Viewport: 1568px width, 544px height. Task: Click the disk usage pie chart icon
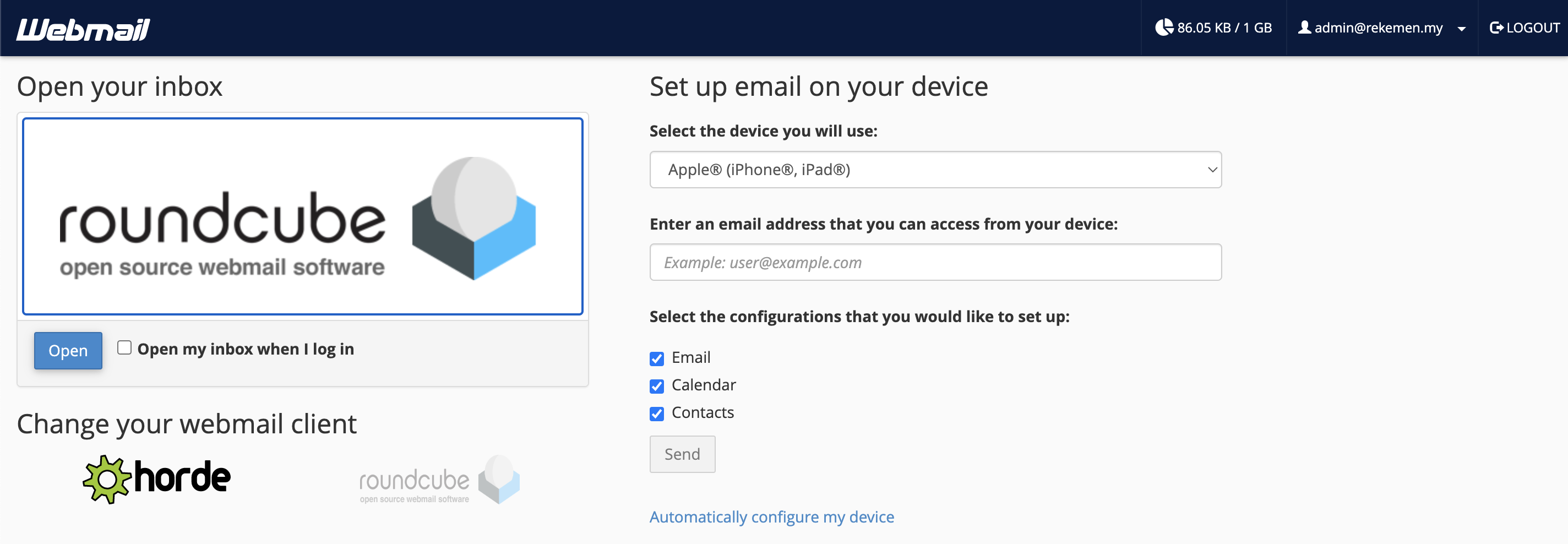1164,28
